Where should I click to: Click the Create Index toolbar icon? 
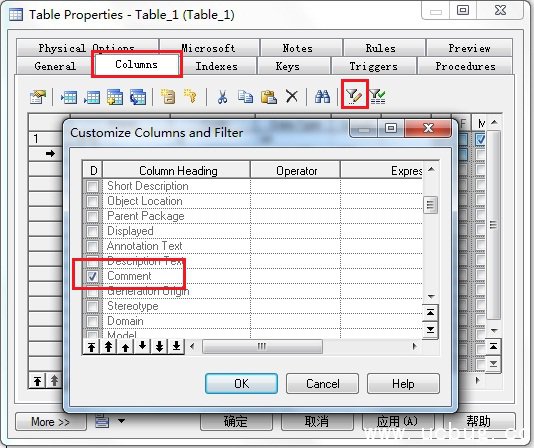[168, 97]
